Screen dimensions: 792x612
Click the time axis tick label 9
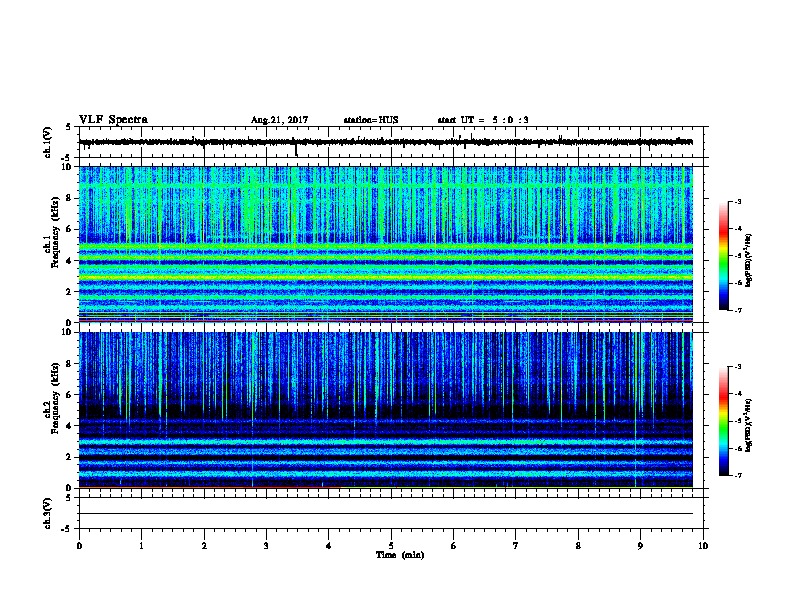pyautogui.click(x=640, y=546)
